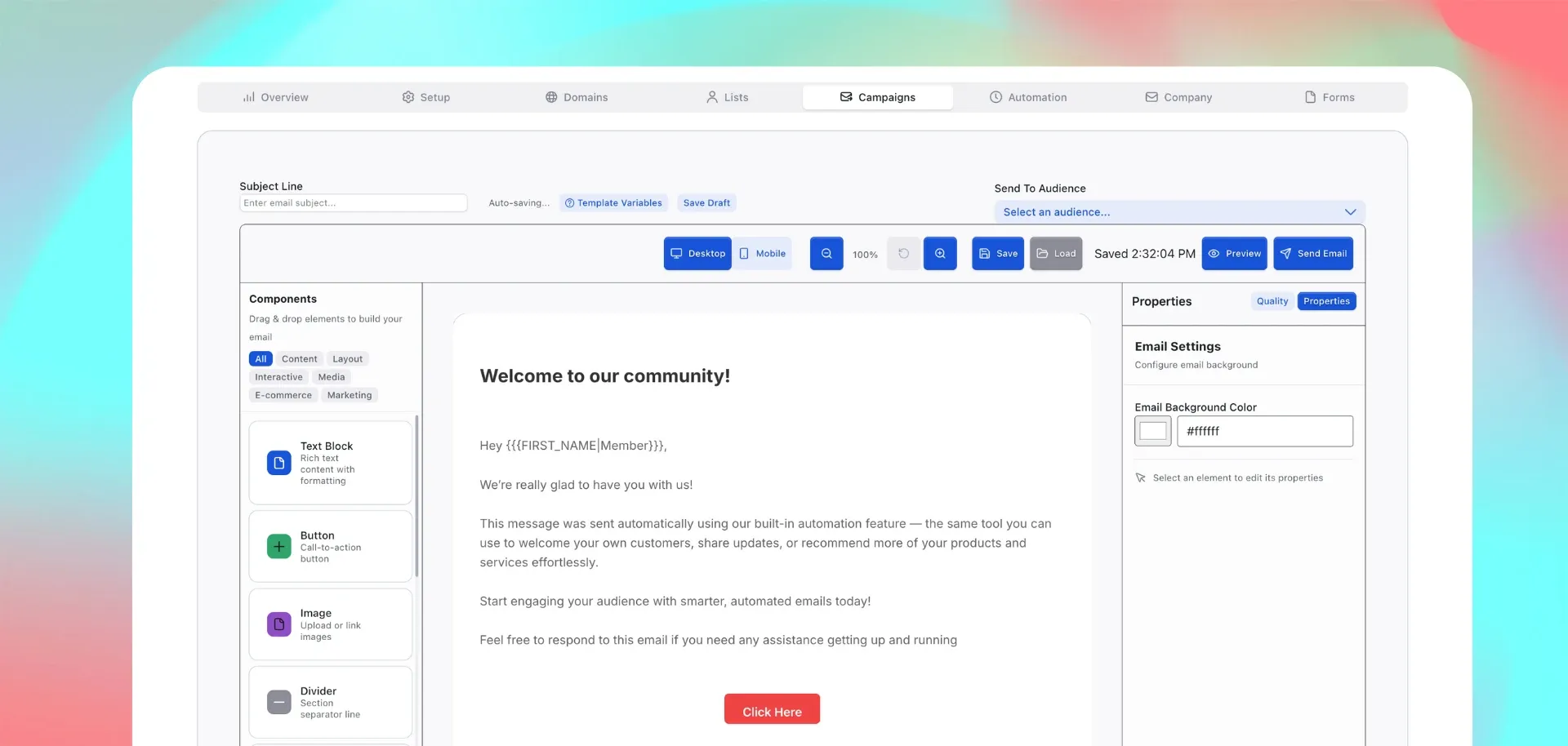
Task: Click the red Click Here button
Action: pos(772,708)
